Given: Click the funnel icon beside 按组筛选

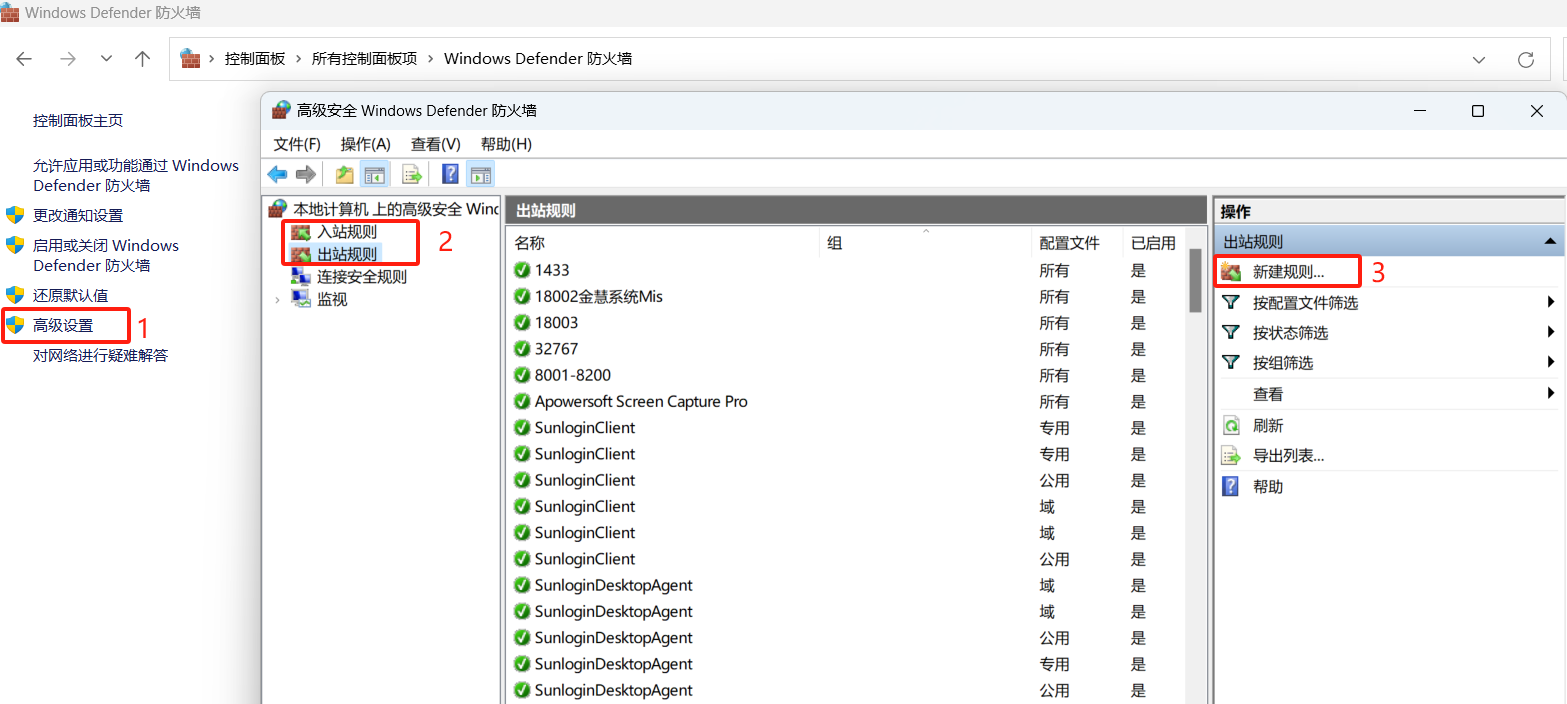Looking at the screenshot, I should coord(1232,362).
